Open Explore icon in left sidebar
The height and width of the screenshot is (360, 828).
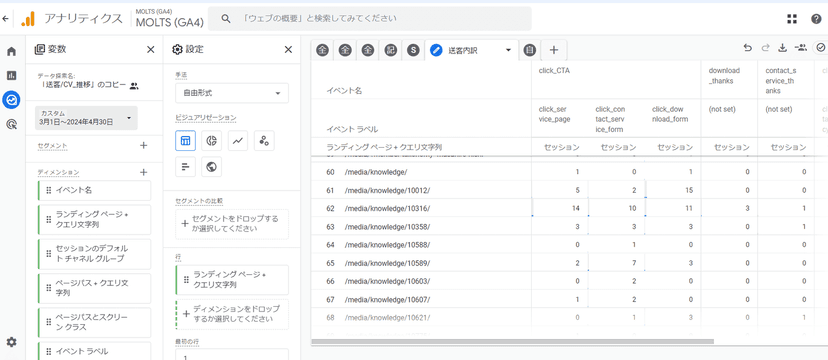pyautogui.click(x=11, y=99)
